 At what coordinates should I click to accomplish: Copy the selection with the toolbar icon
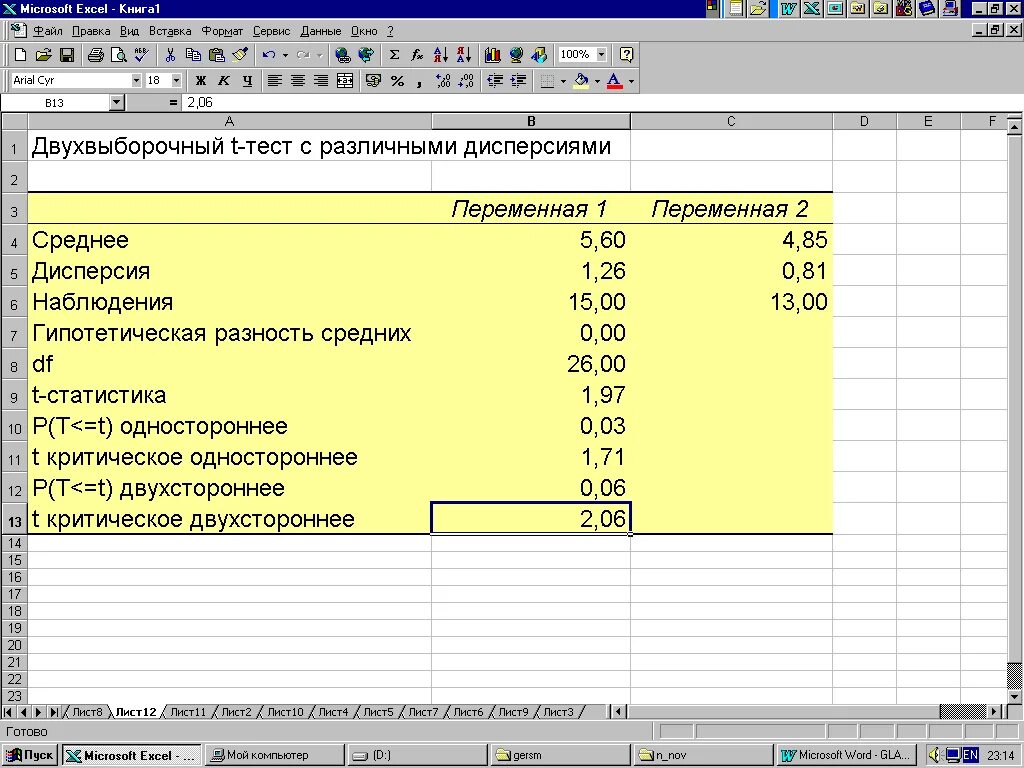pos(193,55)
